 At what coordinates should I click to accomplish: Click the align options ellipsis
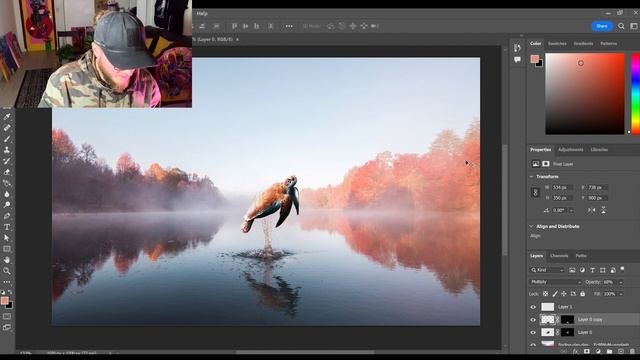pos(289,26)
